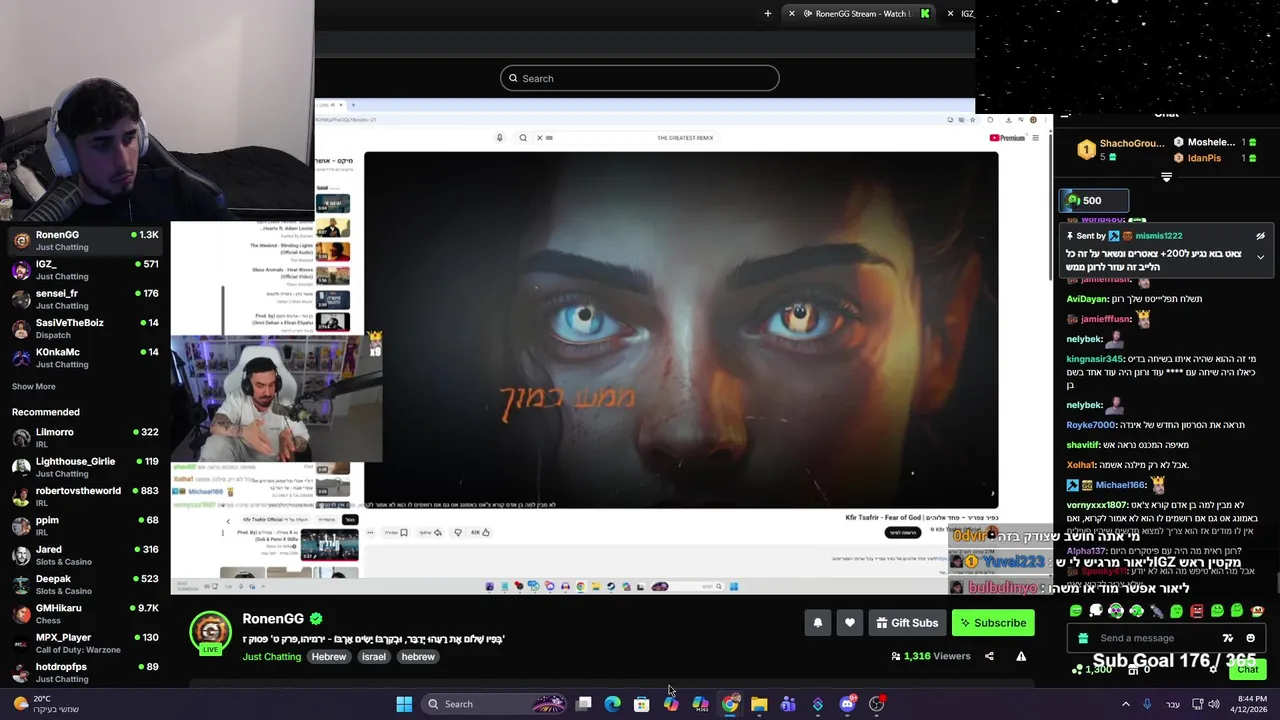Click the Windows taskbar search box
The image size is (1280, 720).
pyautogui.click(x=494, y=704)
